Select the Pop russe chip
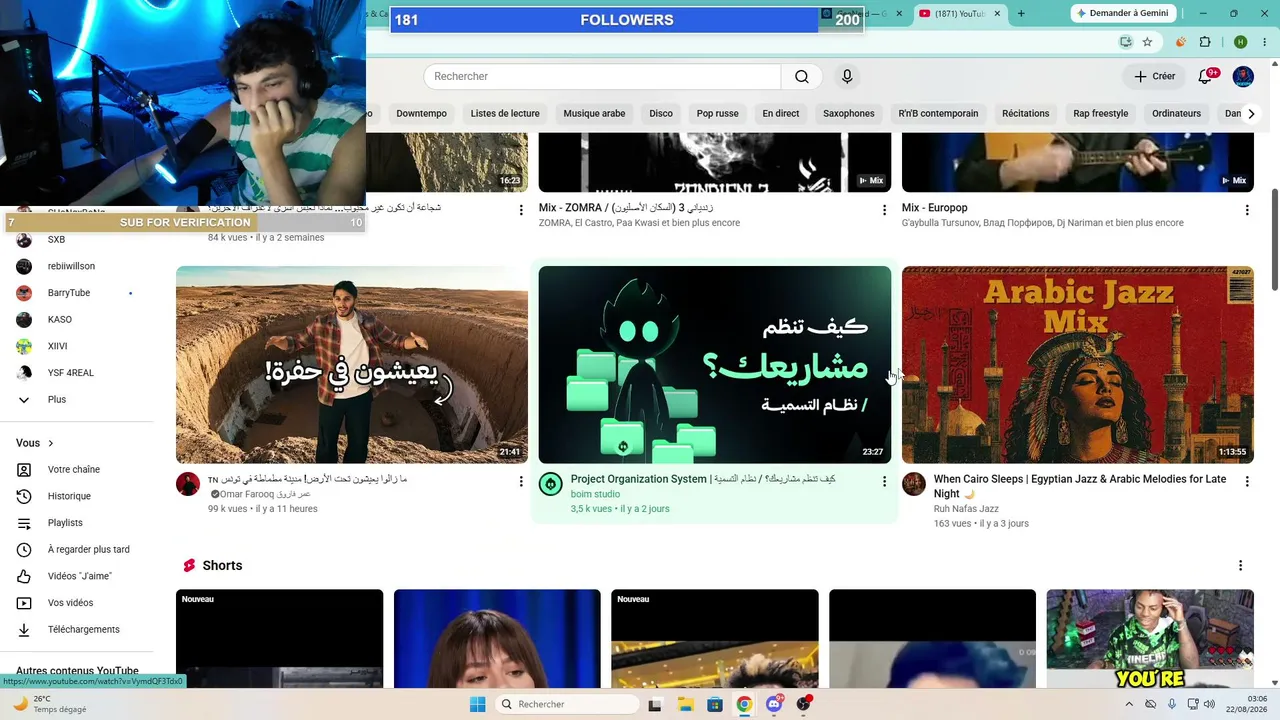 (718, 114)
